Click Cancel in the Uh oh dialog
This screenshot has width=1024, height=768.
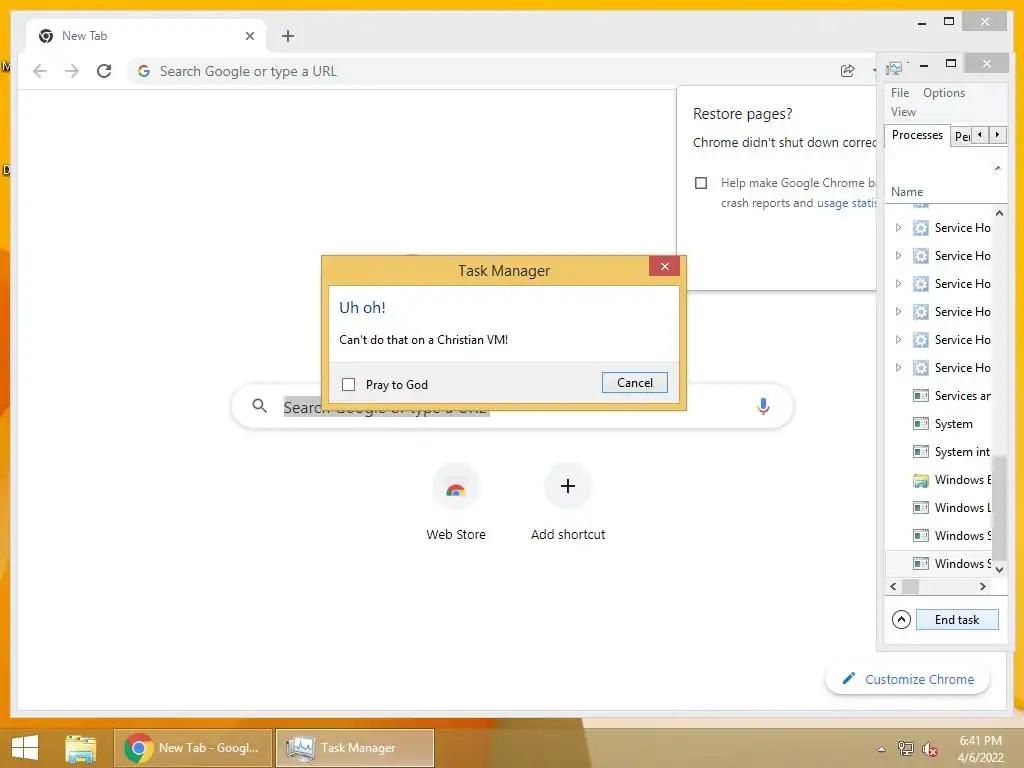[x=635, y=383]
